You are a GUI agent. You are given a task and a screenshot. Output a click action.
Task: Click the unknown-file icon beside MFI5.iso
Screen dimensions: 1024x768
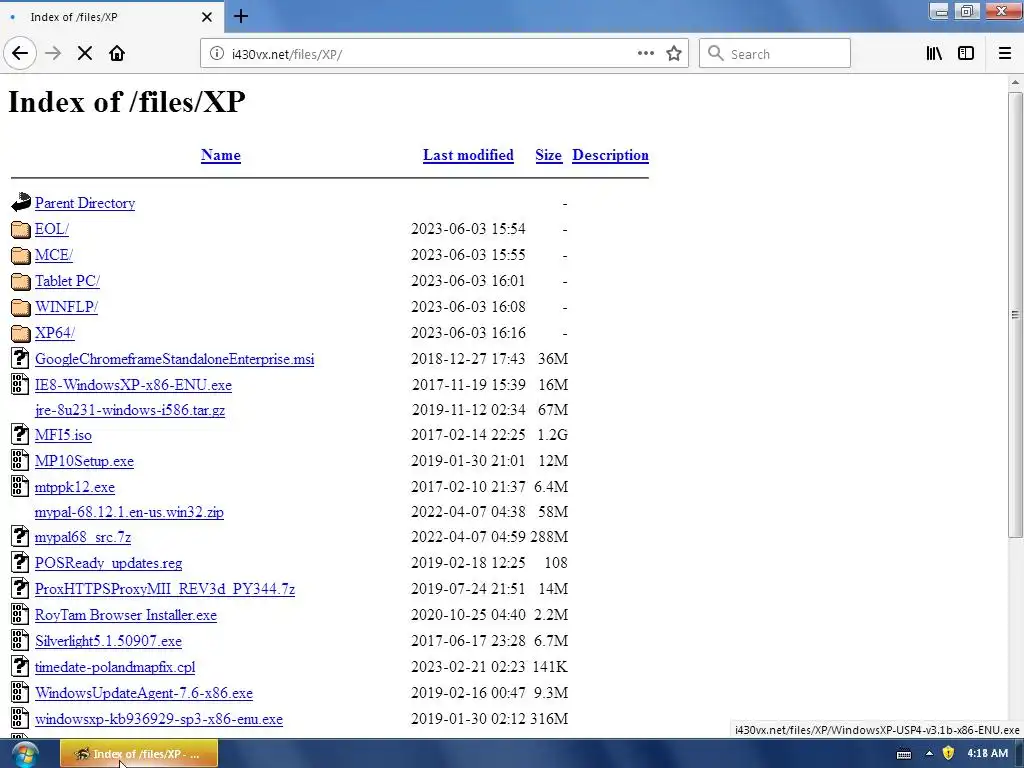point(20,434)
